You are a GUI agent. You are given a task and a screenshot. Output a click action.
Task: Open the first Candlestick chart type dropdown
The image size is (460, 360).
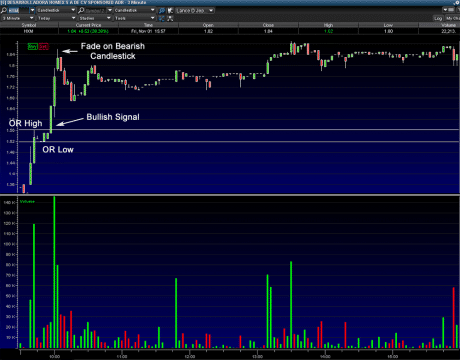(56, 10)
